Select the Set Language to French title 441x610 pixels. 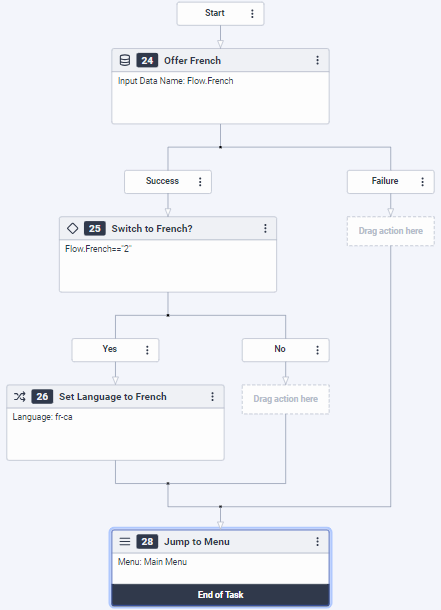pos(113,397)
